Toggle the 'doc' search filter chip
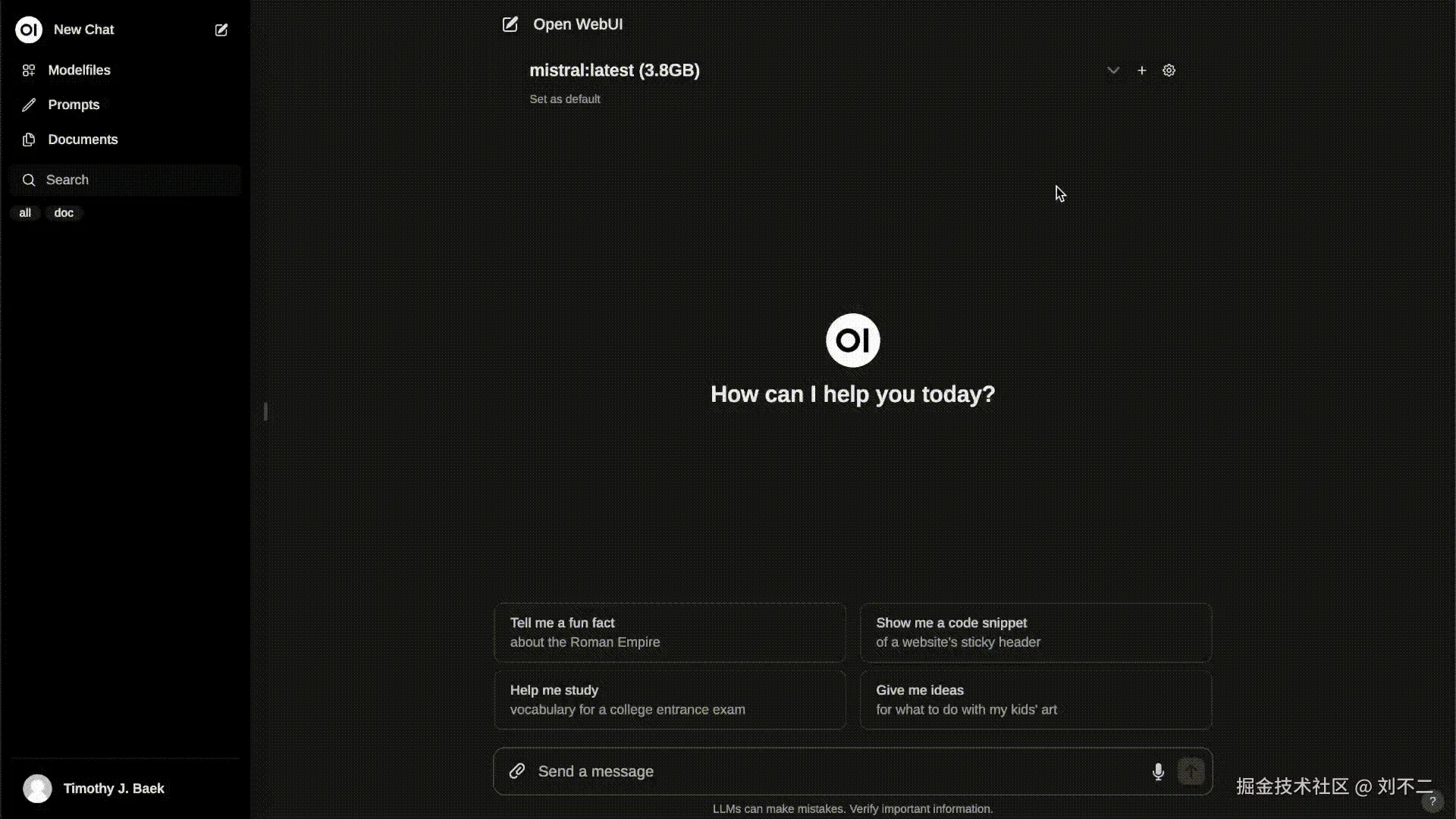 [64, 212]
